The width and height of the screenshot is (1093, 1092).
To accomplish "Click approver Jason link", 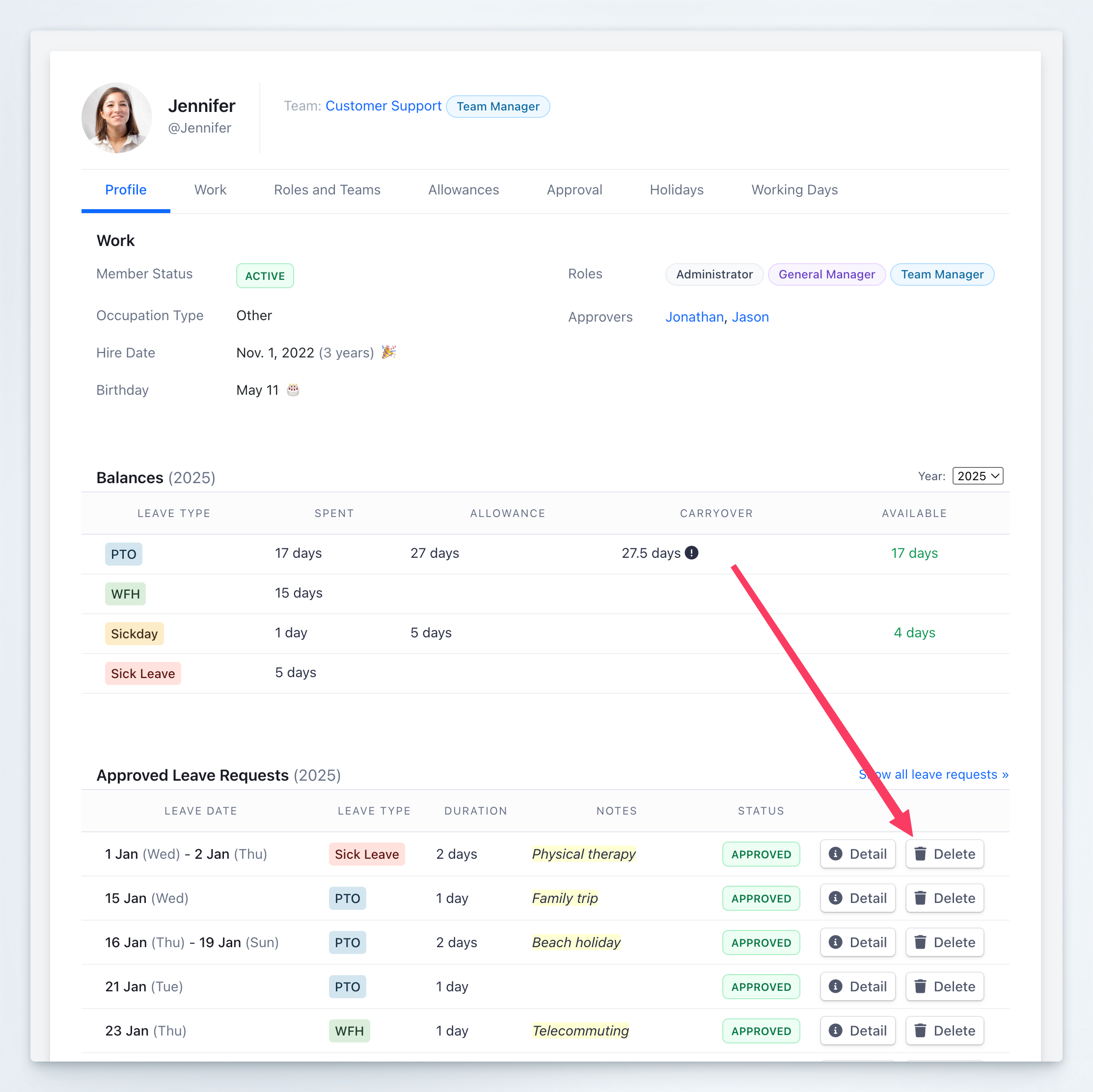I will point(750,317).
